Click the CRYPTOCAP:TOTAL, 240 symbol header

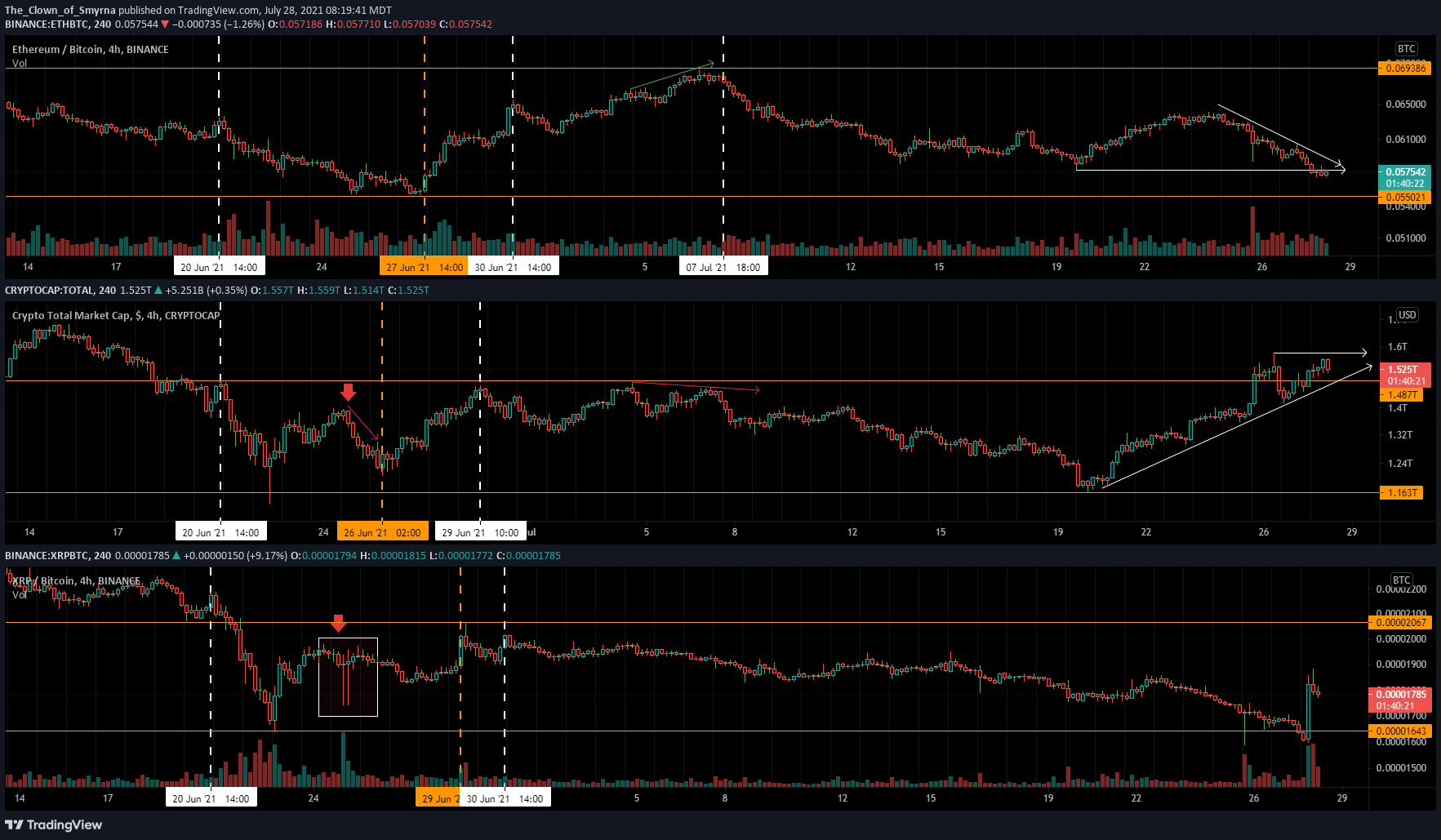60,290
